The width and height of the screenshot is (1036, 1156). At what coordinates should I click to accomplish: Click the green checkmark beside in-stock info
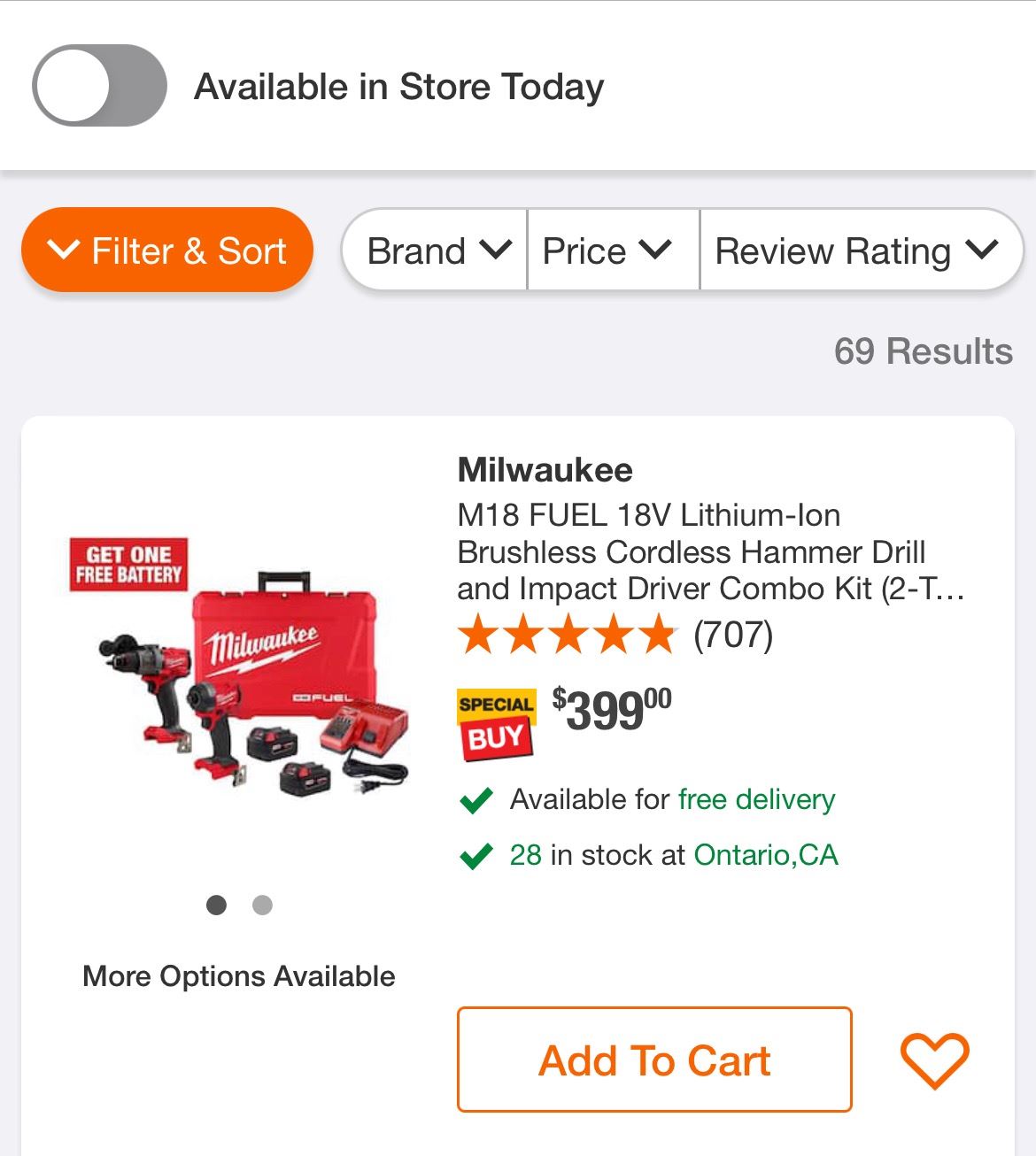476,856
